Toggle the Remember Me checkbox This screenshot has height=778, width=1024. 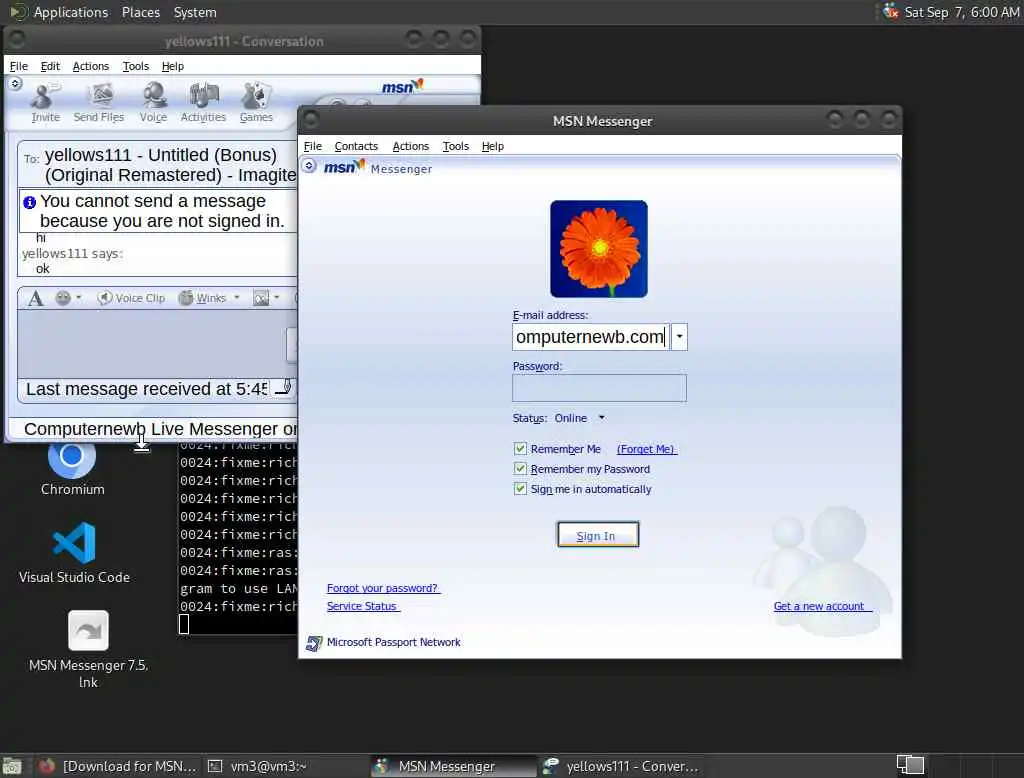point(520,449)
